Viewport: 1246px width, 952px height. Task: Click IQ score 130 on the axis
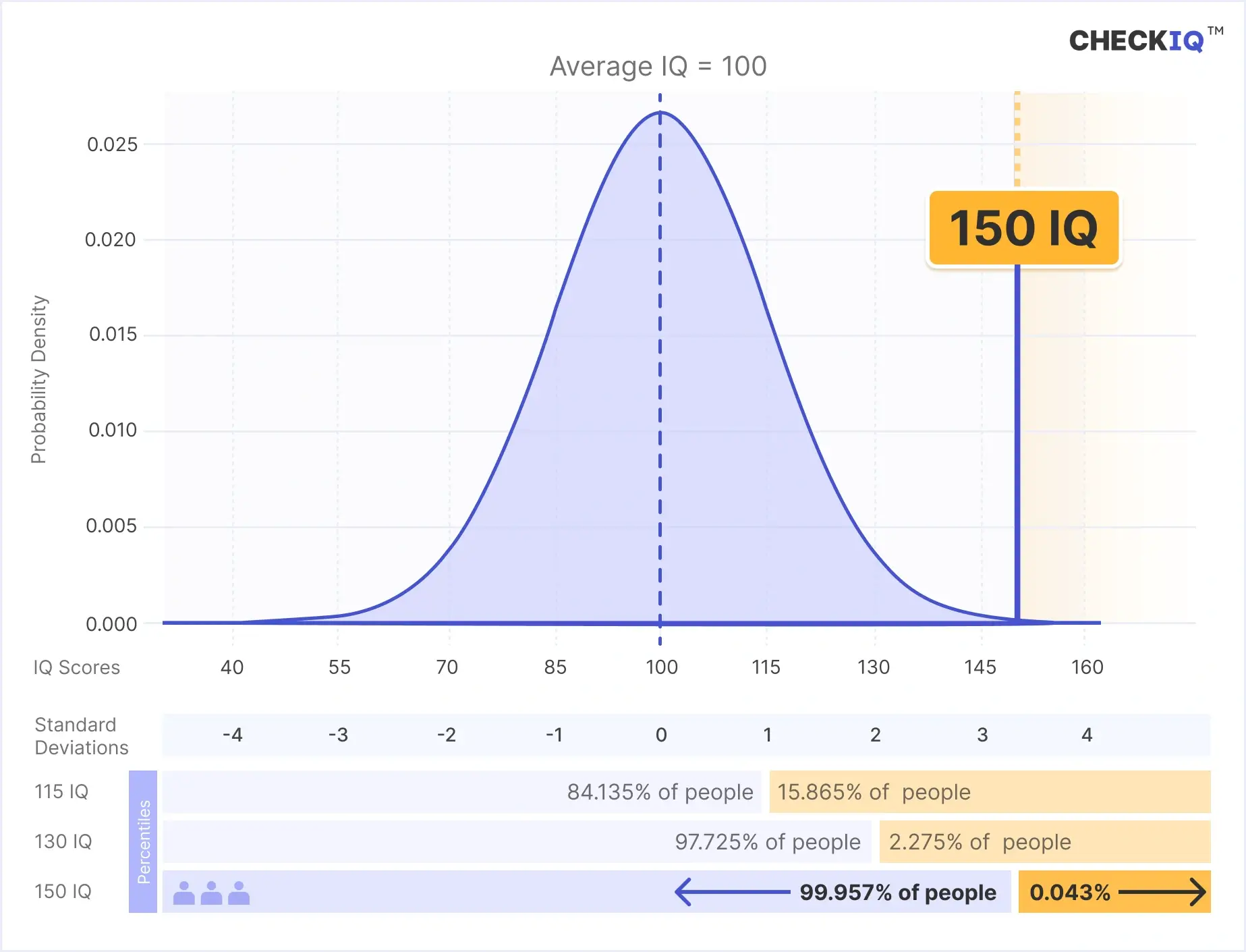click(874, 667)
